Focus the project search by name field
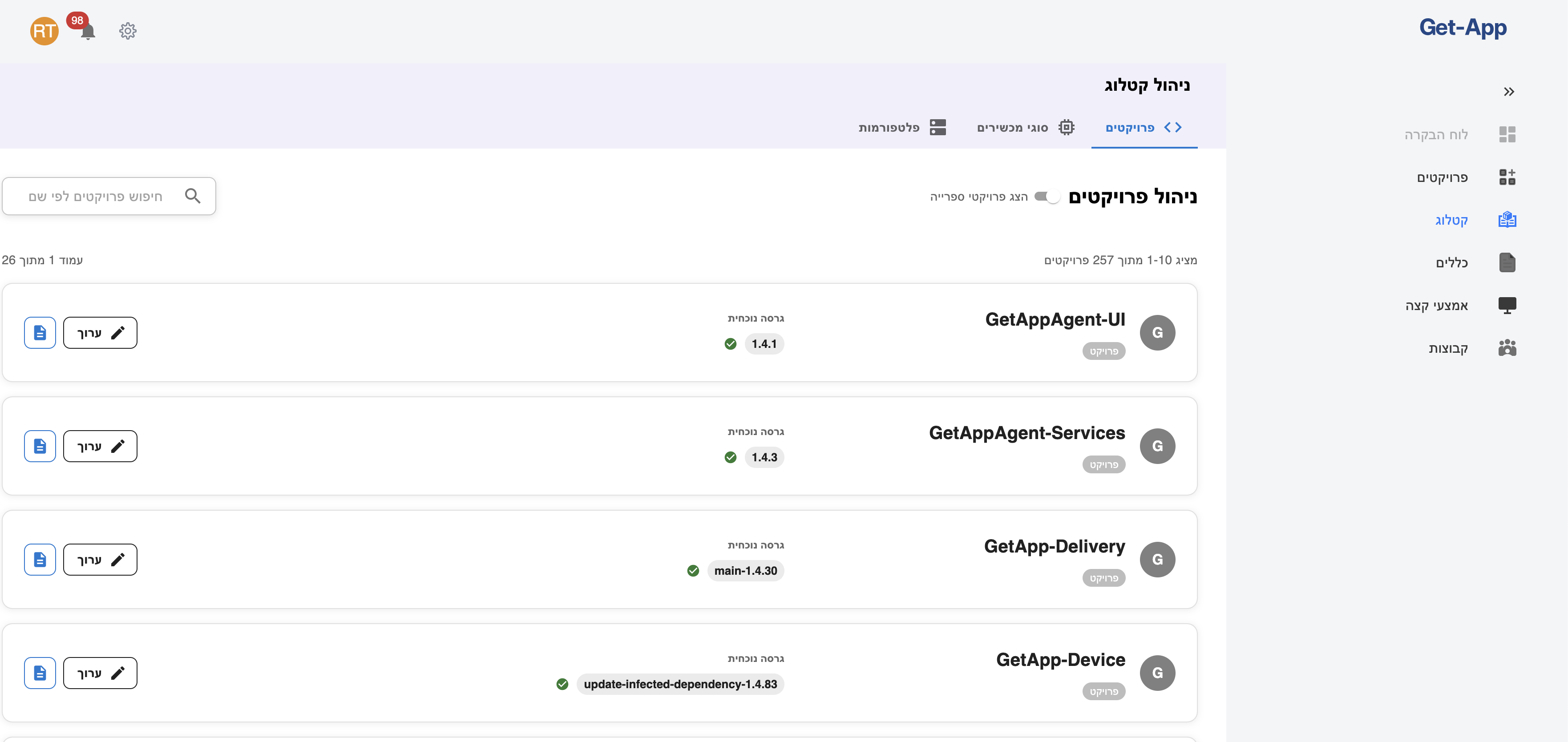 [109, 196]
